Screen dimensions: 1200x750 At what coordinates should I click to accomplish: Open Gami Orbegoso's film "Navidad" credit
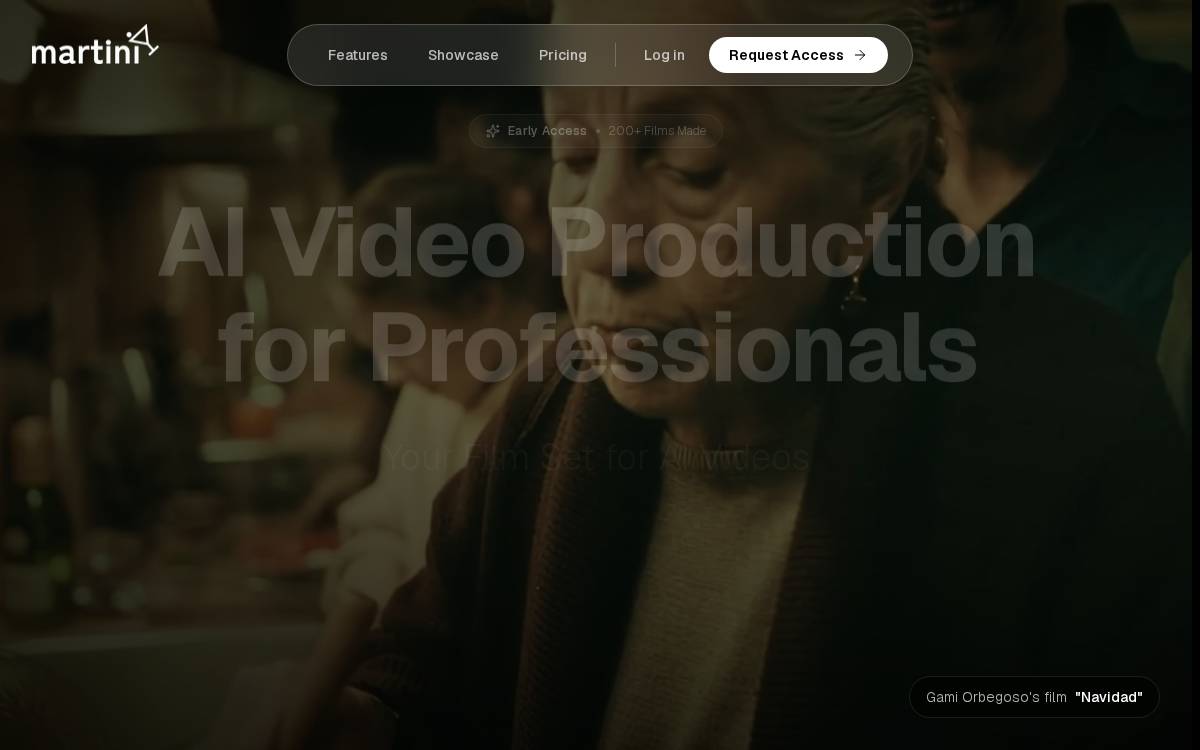click(1034, 697)
